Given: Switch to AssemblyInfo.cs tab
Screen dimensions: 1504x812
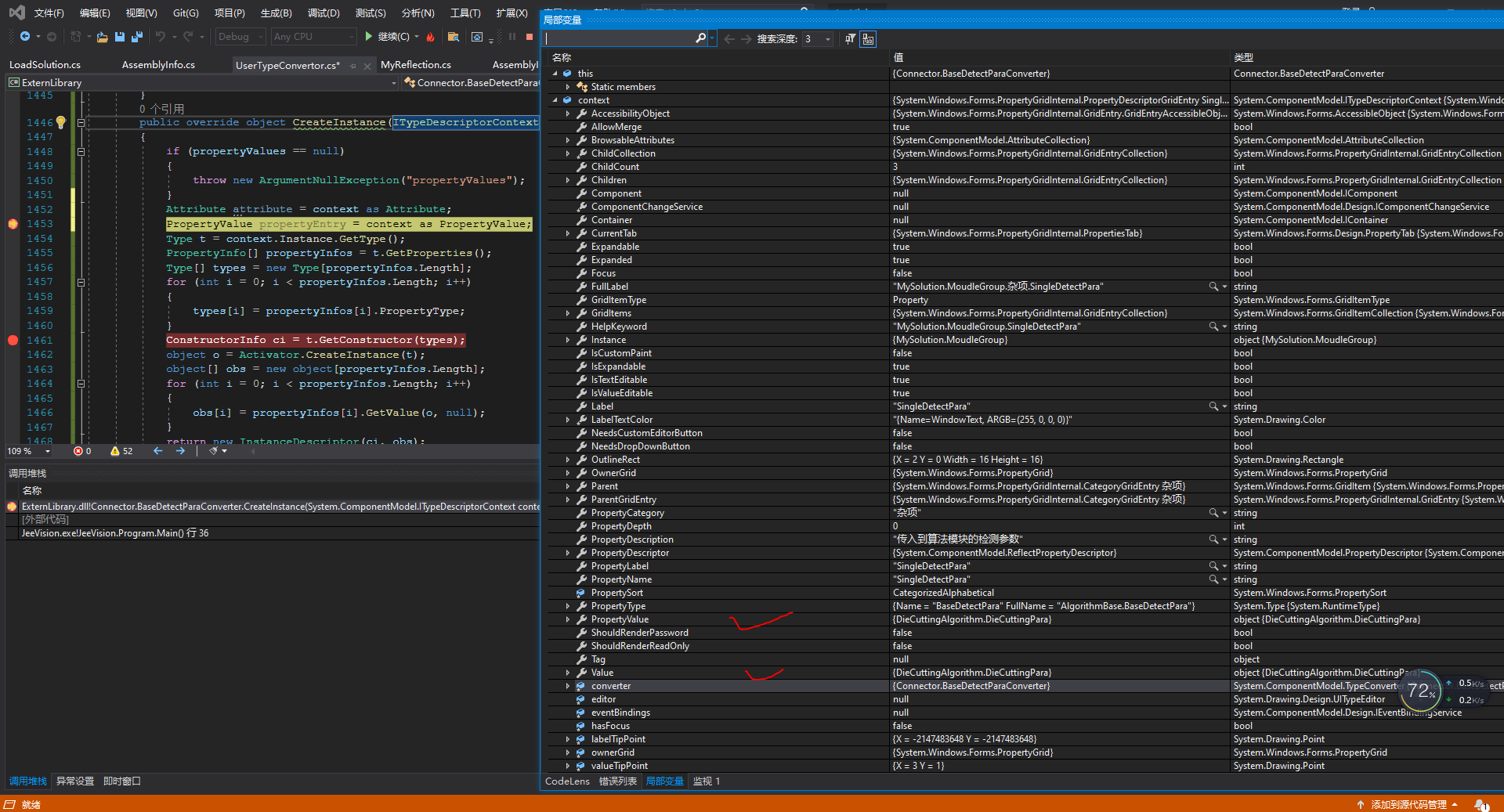Looking at the screenshot, I should coord(158,65).
